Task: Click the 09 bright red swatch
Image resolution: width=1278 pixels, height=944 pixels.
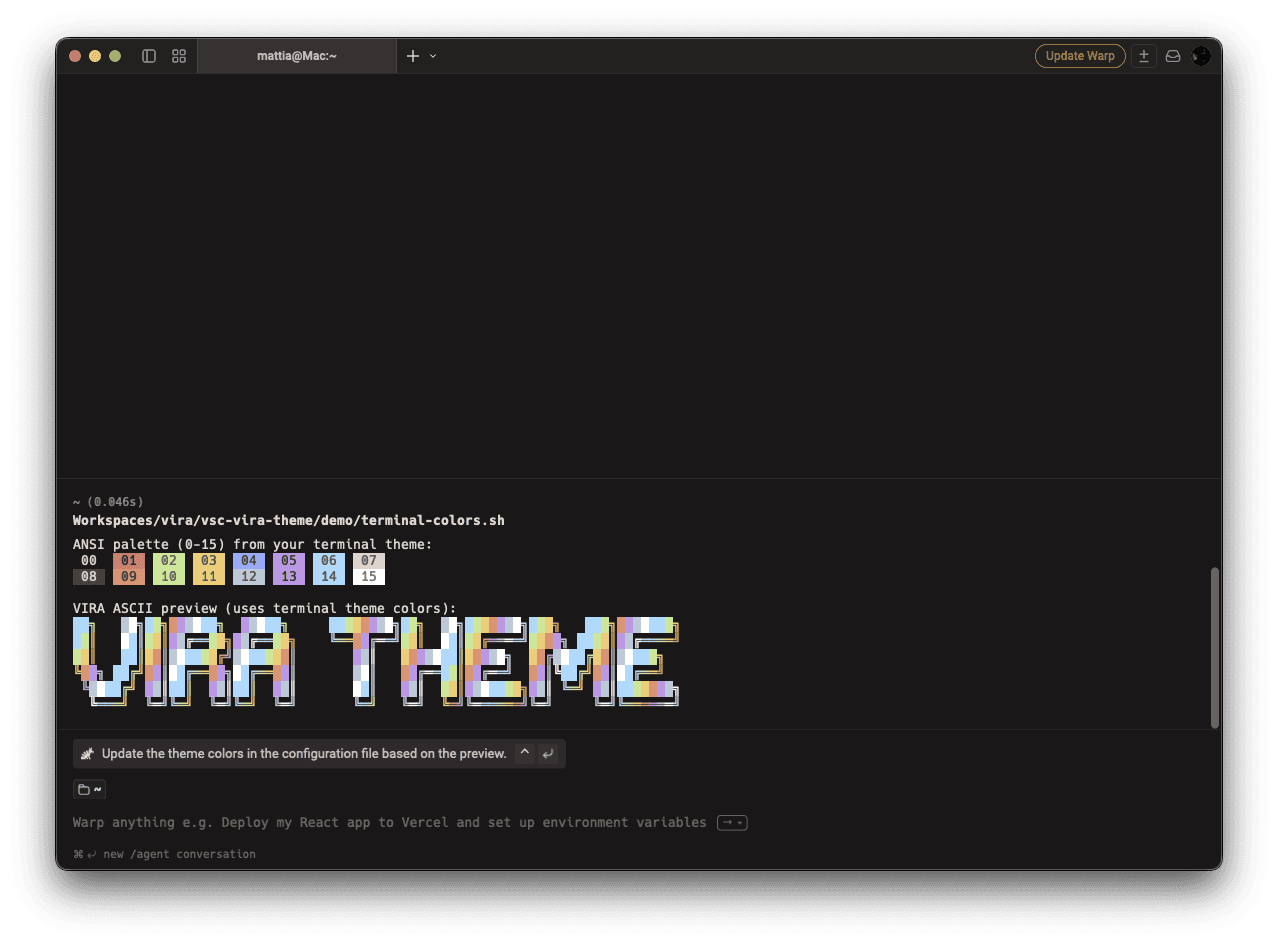Action: 129,577
